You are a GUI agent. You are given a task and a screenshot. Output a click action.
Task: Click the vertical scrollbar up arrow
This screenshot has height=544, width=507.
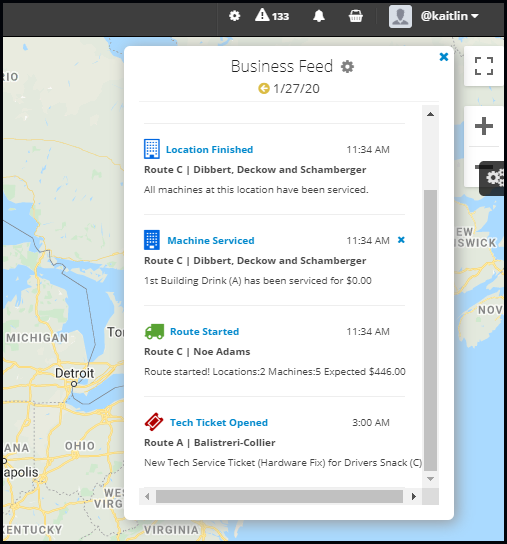(430, 114)
